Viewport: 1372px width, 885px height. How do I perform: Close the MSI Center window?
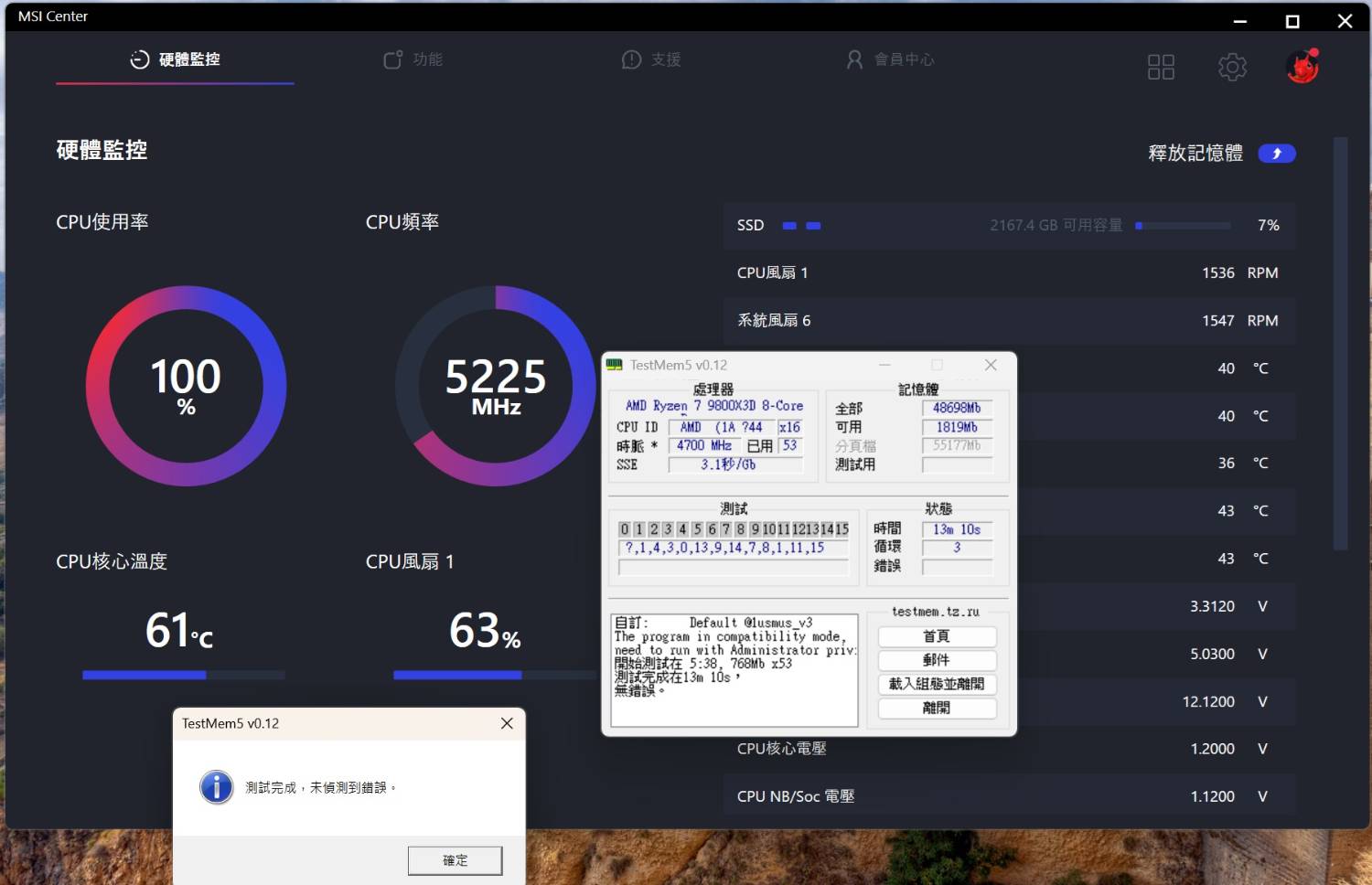1345,20
